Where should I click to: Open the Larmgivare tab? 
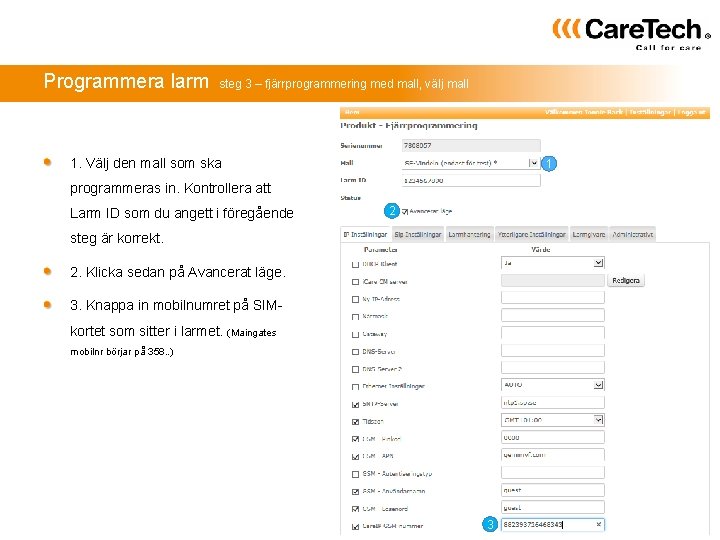click(589, 234)
